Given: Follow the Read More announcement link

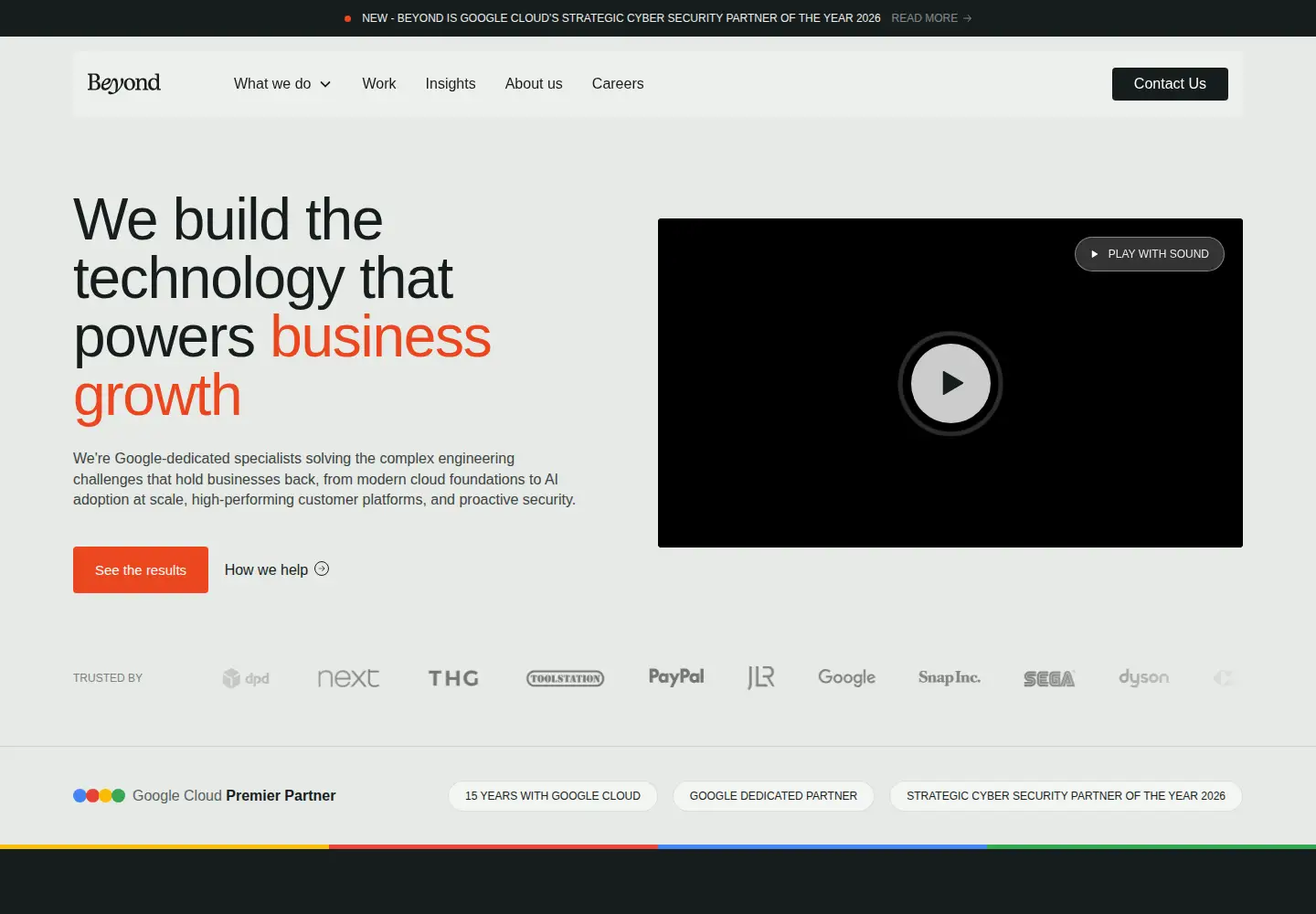Looking at the screenshot, I should click(x=931, y=18).
